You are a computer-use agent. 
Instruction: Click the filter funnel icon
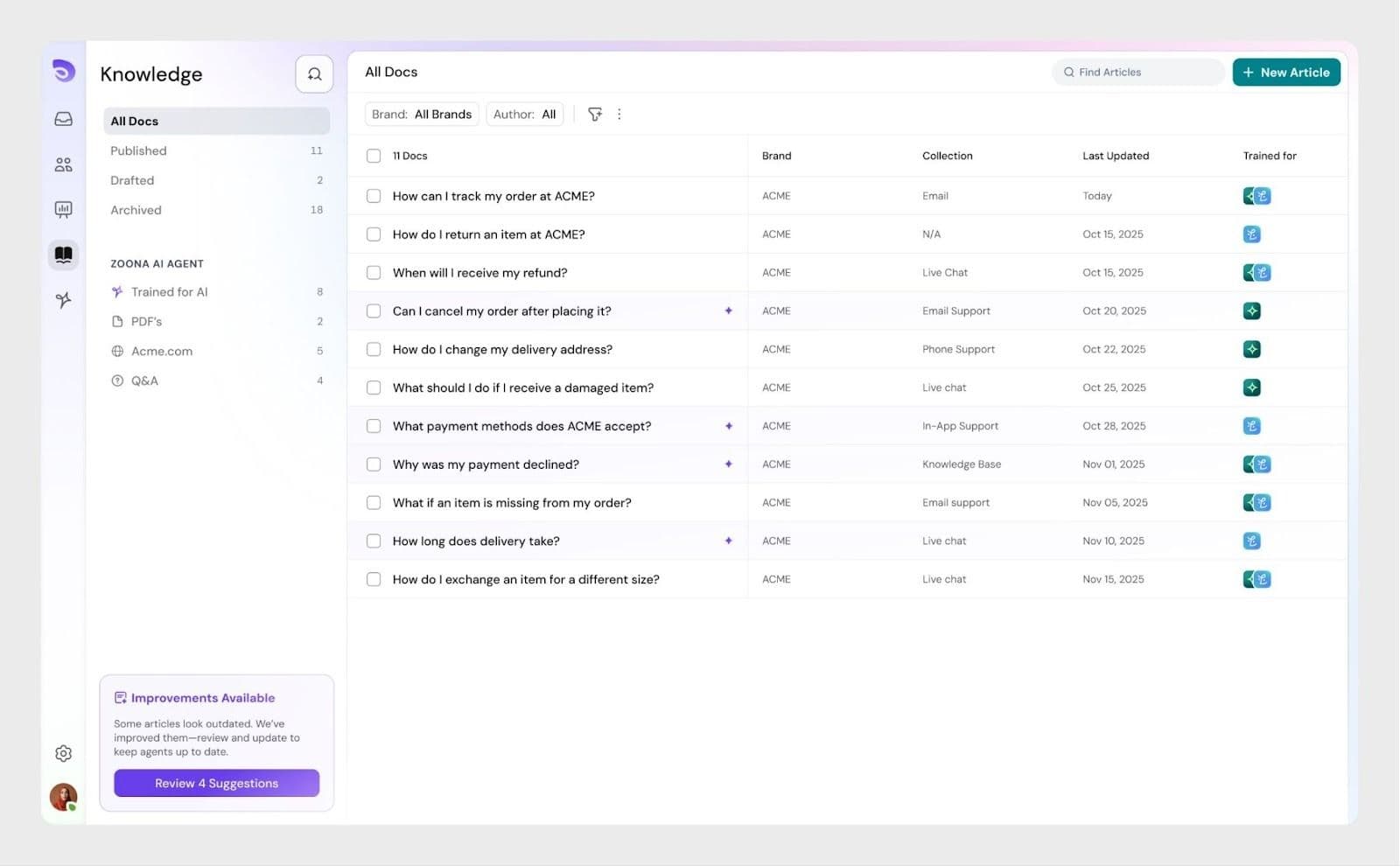pos(595,115)
